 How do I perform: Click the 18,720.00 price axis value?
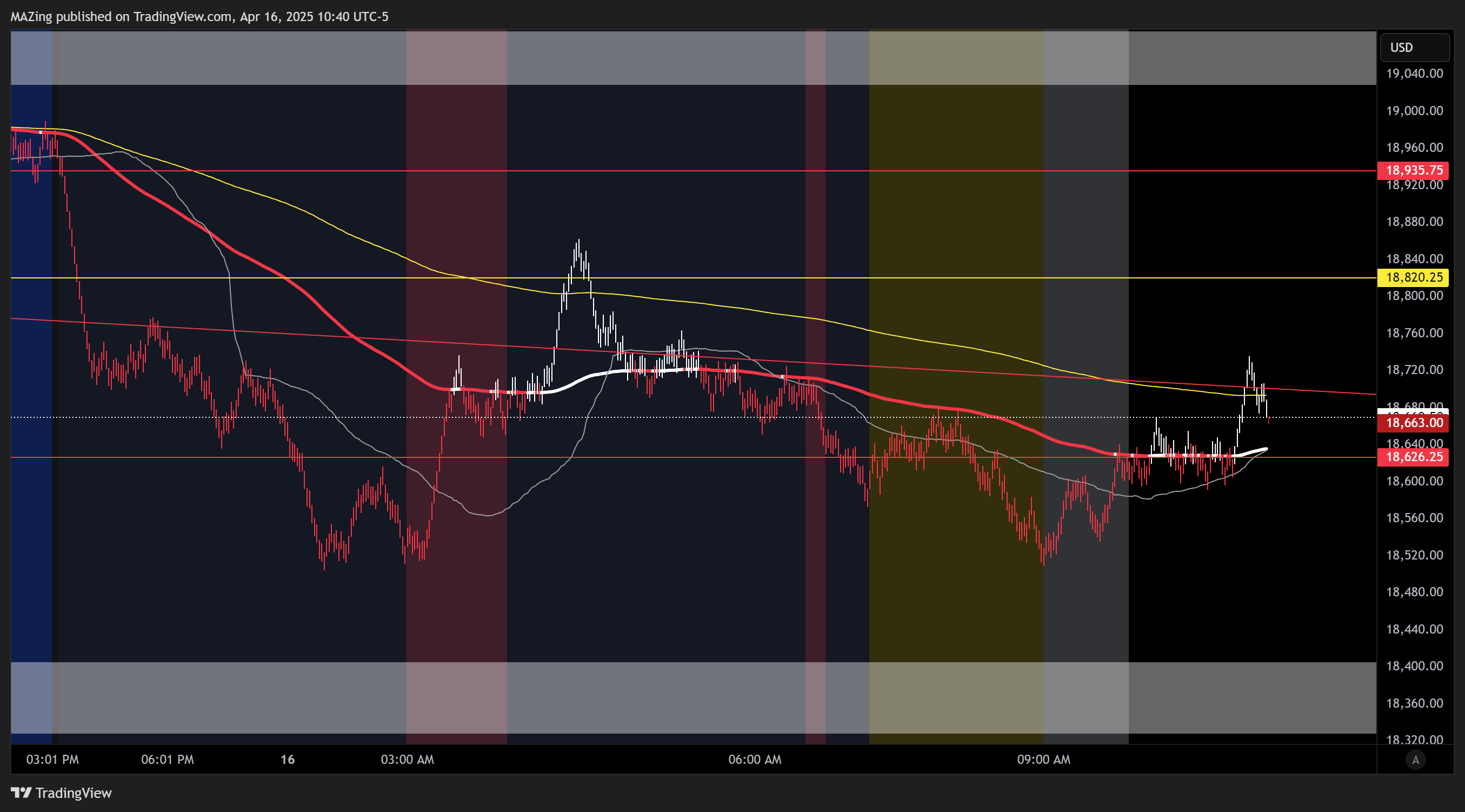pos(1414,370)
